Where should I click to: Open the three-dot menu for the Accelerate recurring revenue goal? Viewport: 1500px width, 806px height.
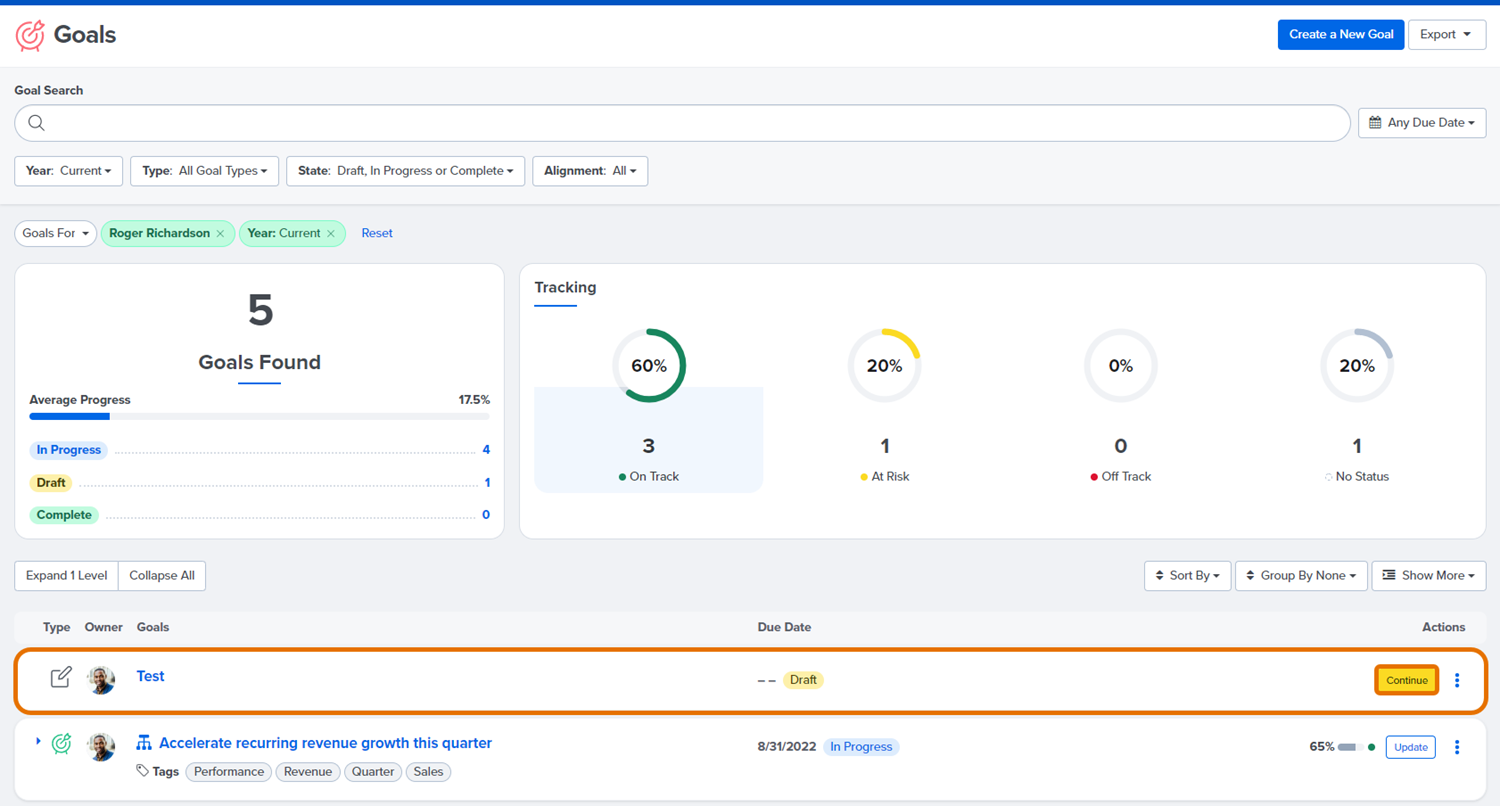1457,747
